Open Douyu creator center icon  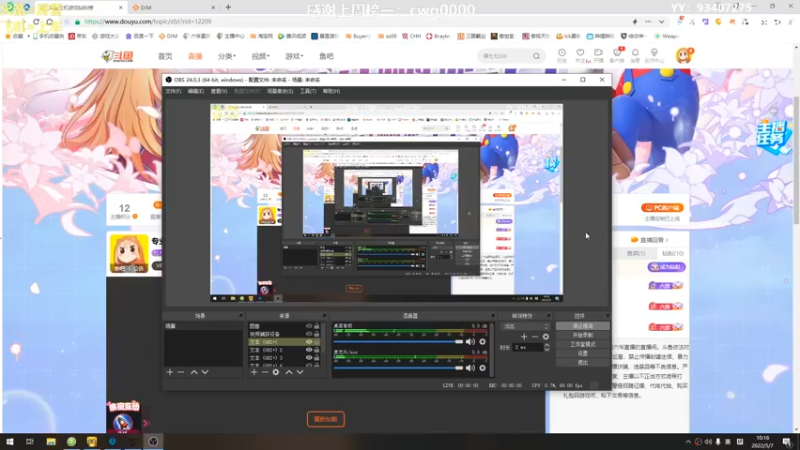(654, 55)
